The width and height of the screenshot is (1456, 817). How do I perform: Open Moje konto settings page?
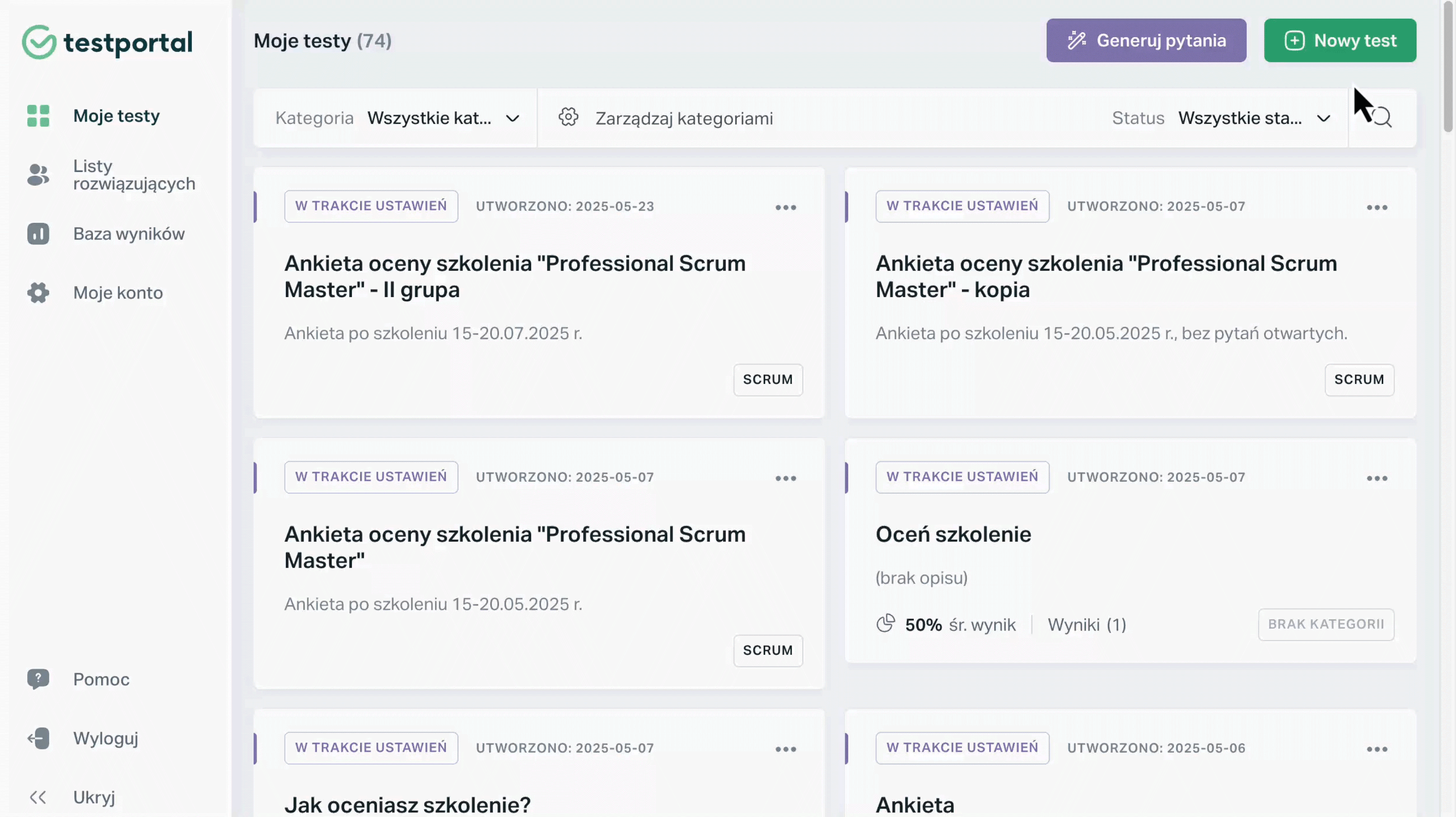(x=118, y=293)
